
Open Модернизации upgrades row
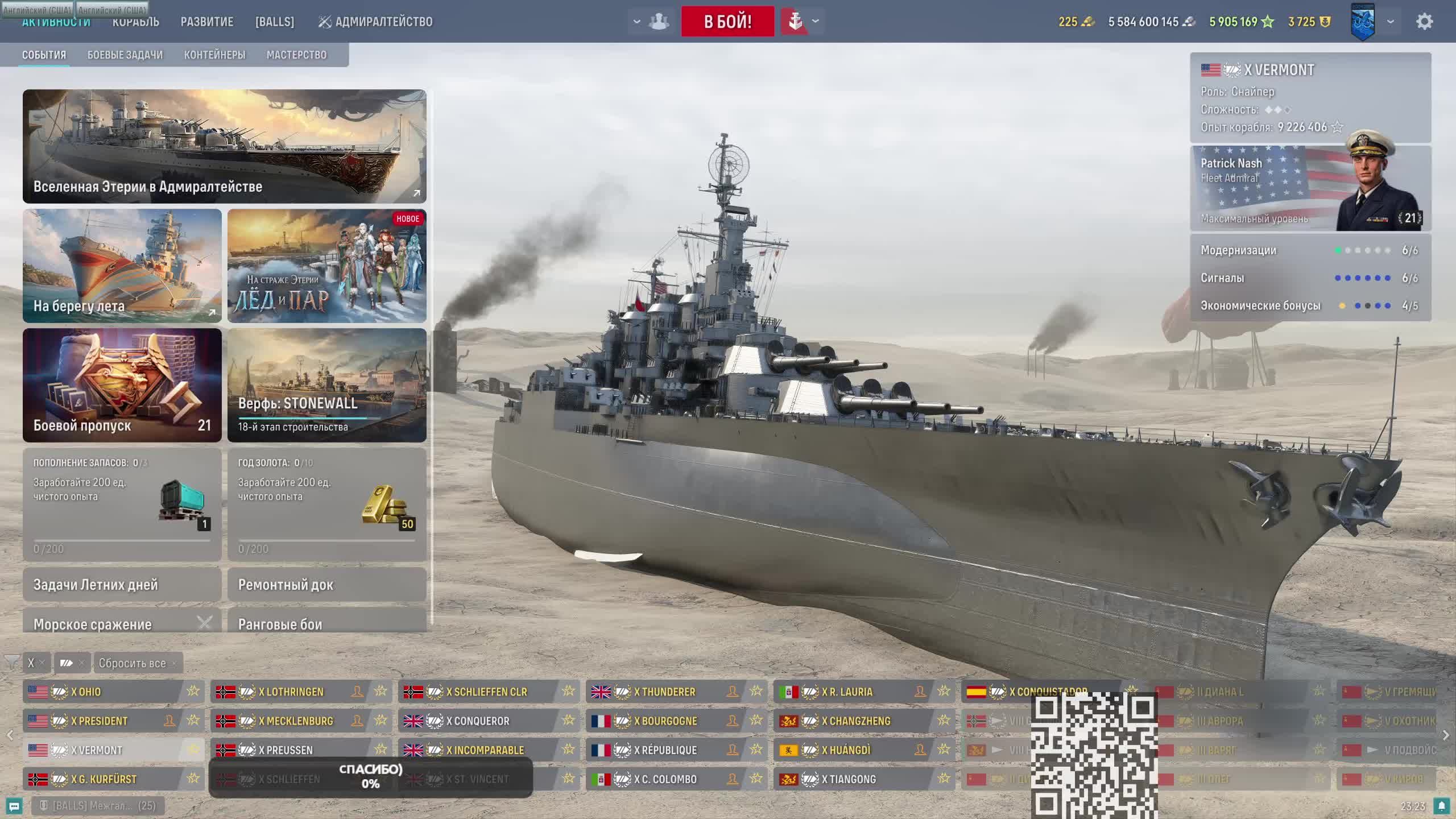[x=1310, y=250]
